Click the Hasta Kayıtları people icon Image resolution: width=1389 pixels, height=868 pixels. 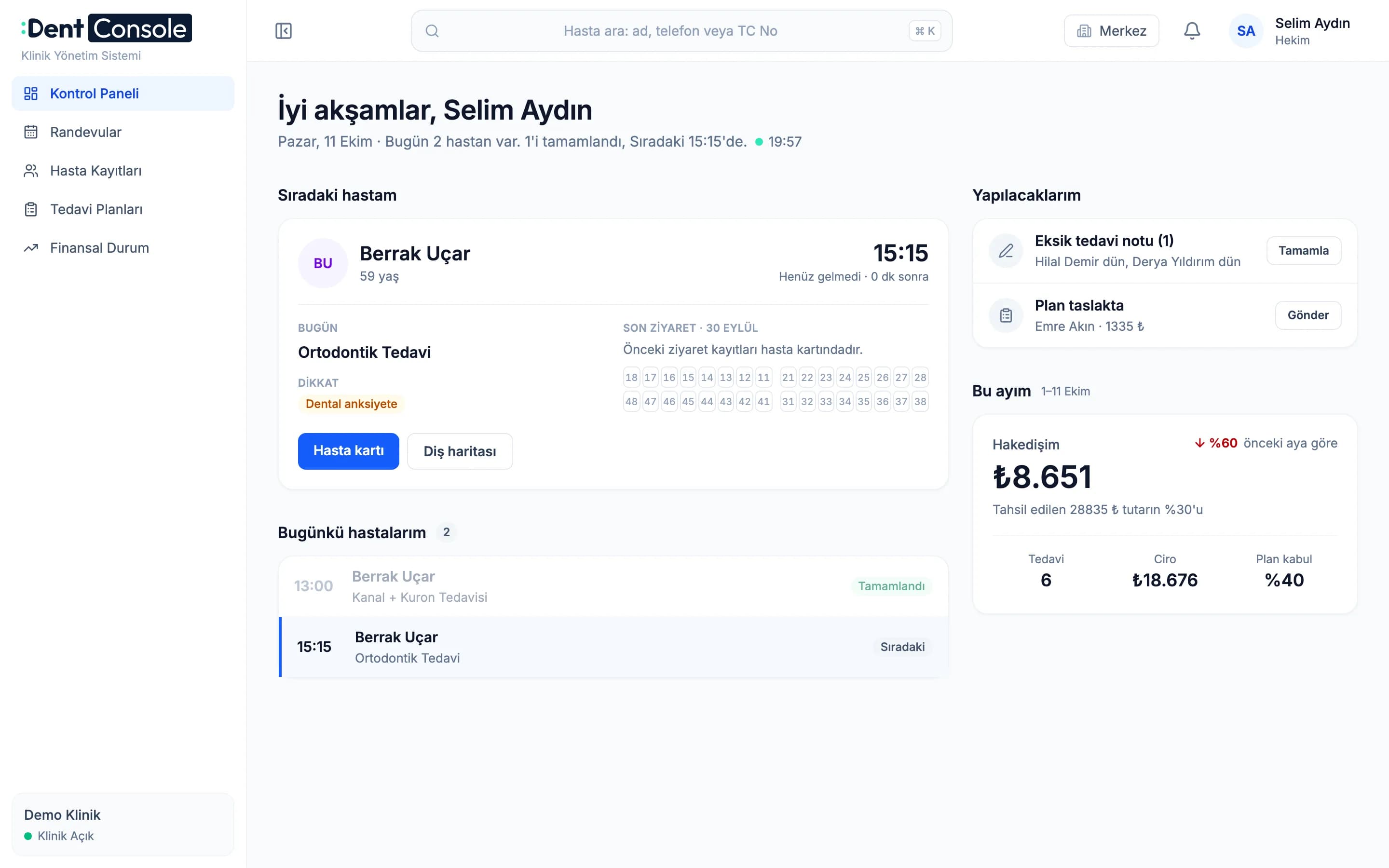[x=31, y=171]
